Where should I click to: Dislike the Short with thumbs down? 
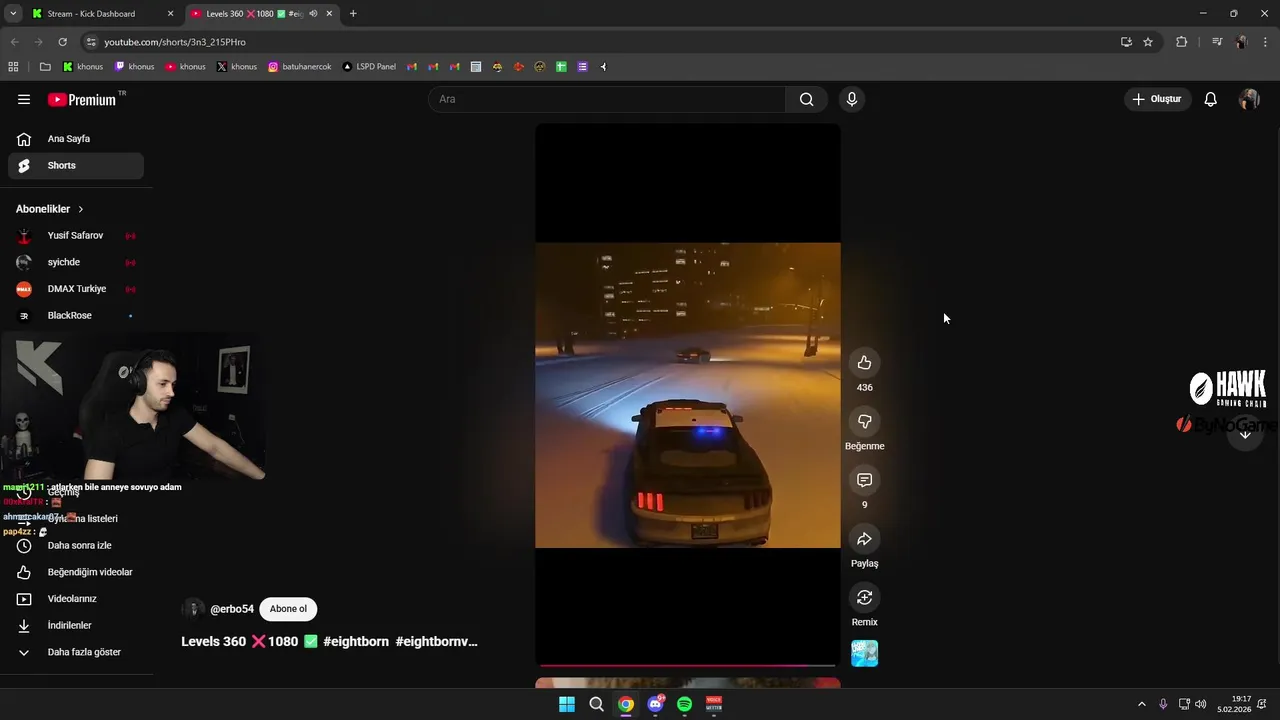click(x=865, y=421)
